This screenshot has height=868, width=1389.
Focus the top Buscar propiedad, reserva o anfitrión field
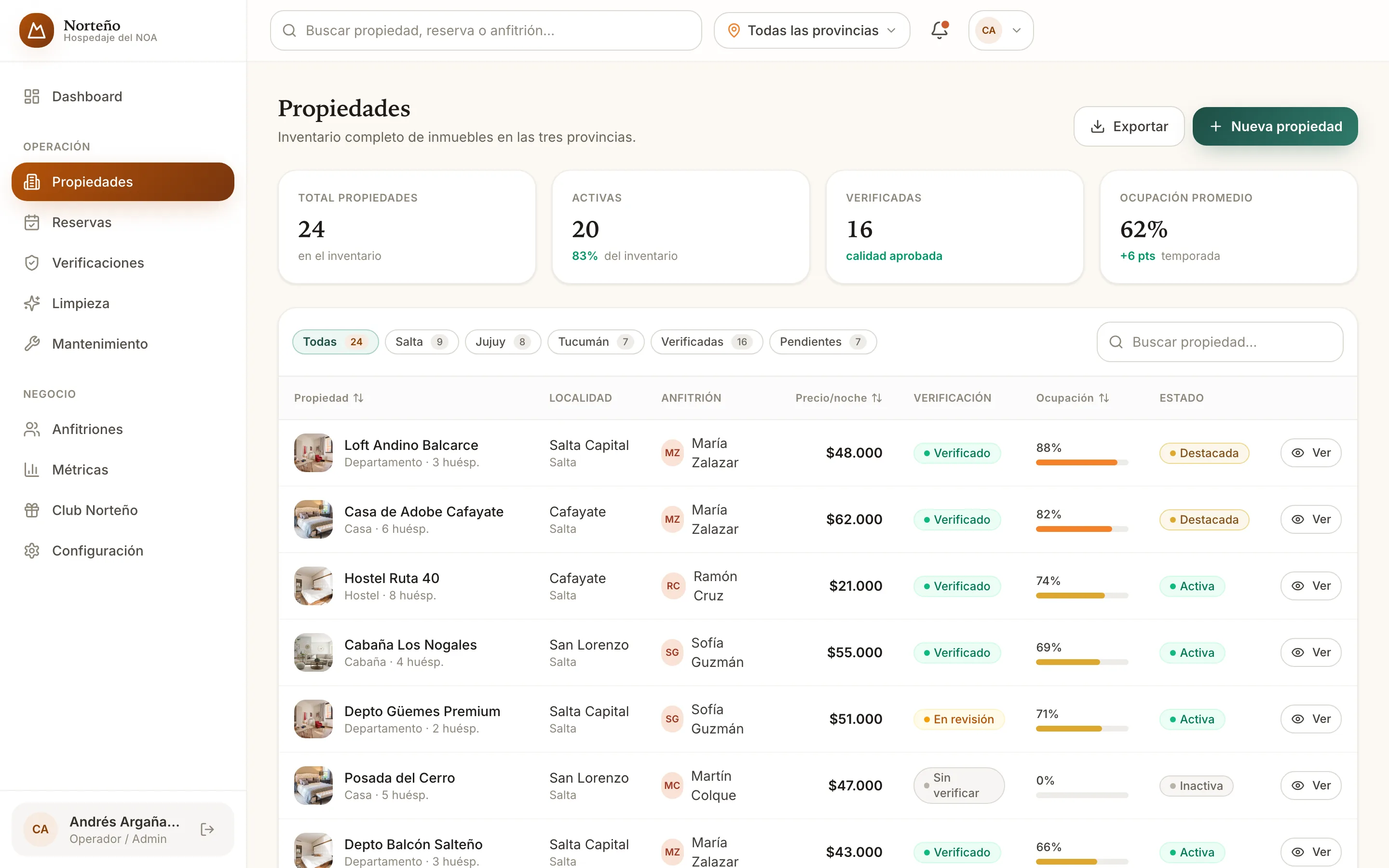coord(486,30)
